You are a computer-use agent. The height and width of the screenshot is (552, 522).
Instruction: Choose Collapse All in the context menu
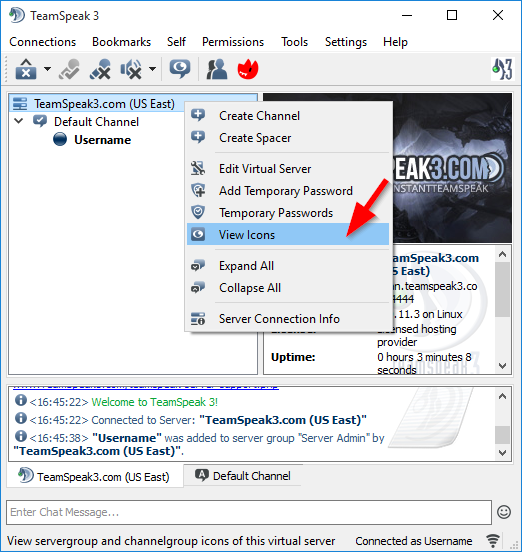pos(288,288)
